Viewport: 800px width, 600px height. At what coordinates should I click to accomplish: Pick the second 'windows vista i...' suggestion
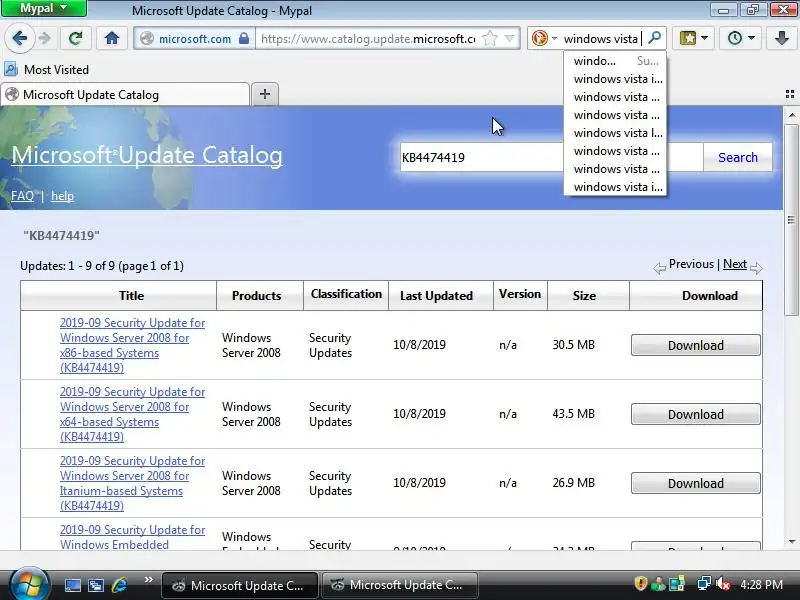615,79
